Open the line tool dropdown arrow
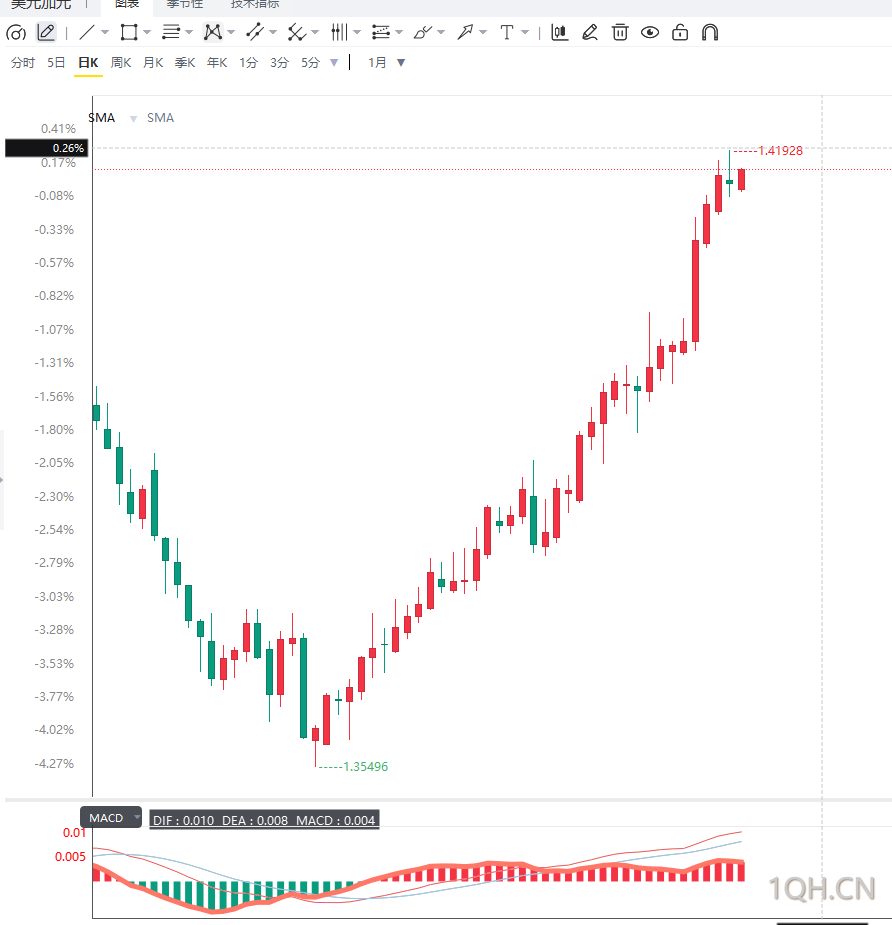 [105, 32]
